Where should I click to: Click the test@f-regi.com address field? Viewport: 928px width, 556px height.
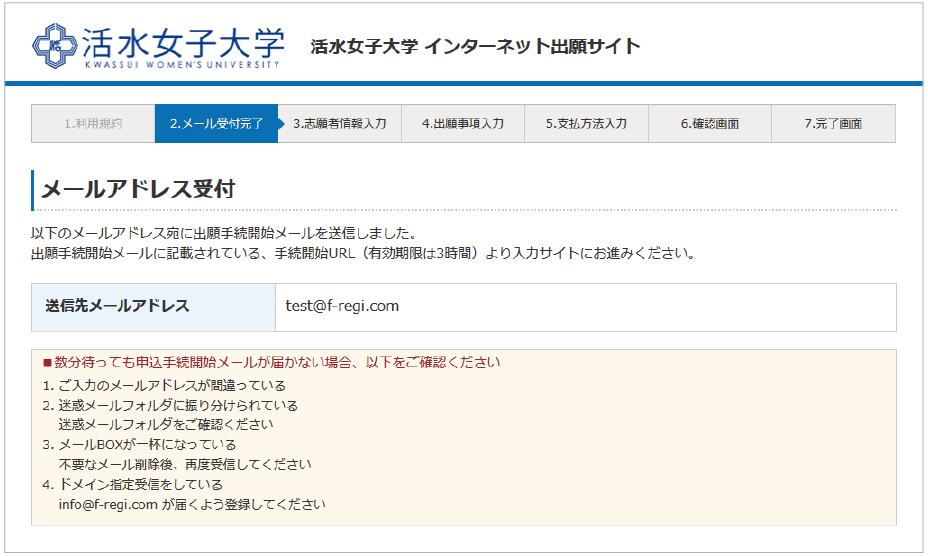(x=342, y=306)
